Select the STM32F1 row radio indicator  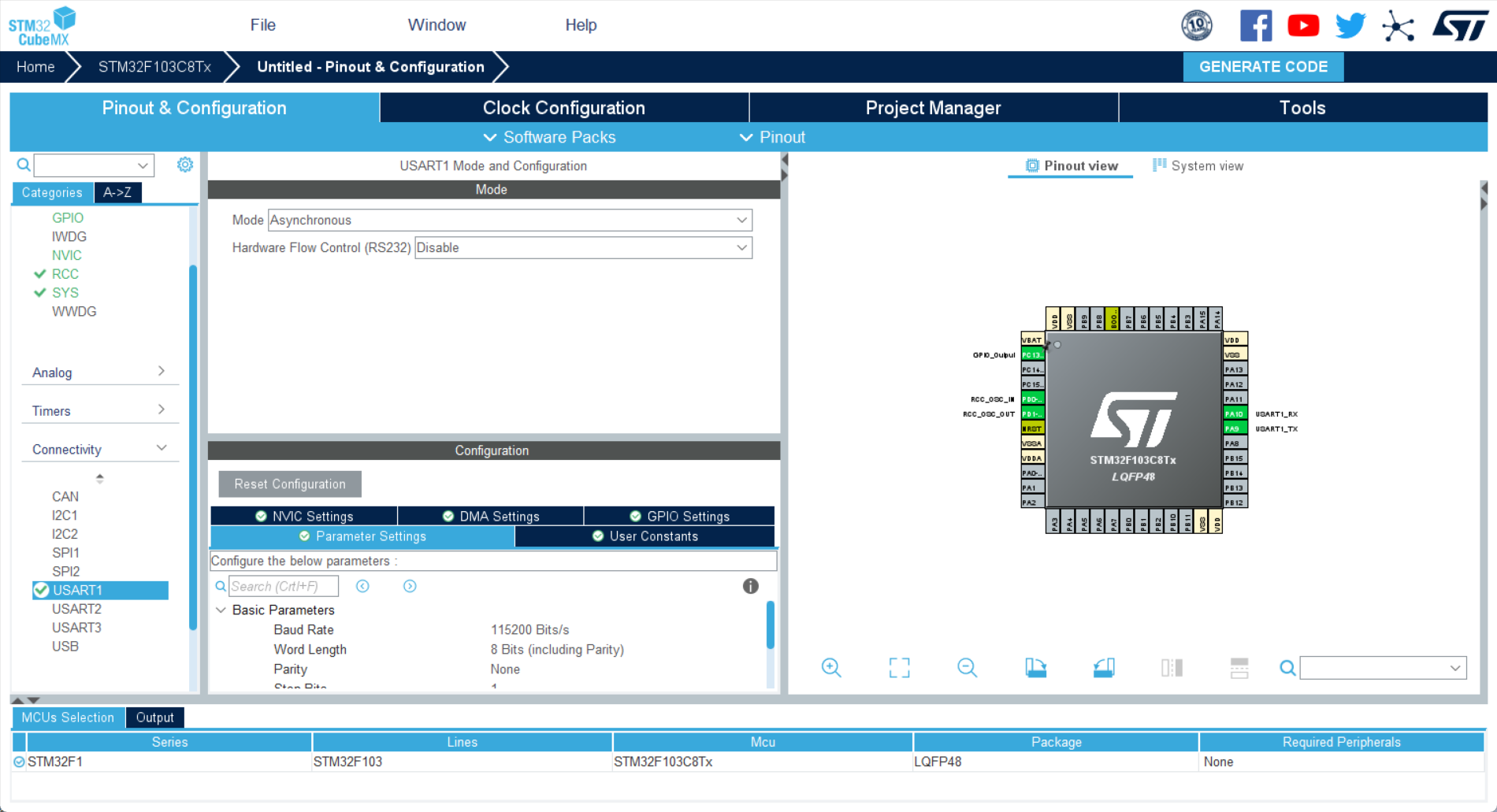[x=19, y=762]
